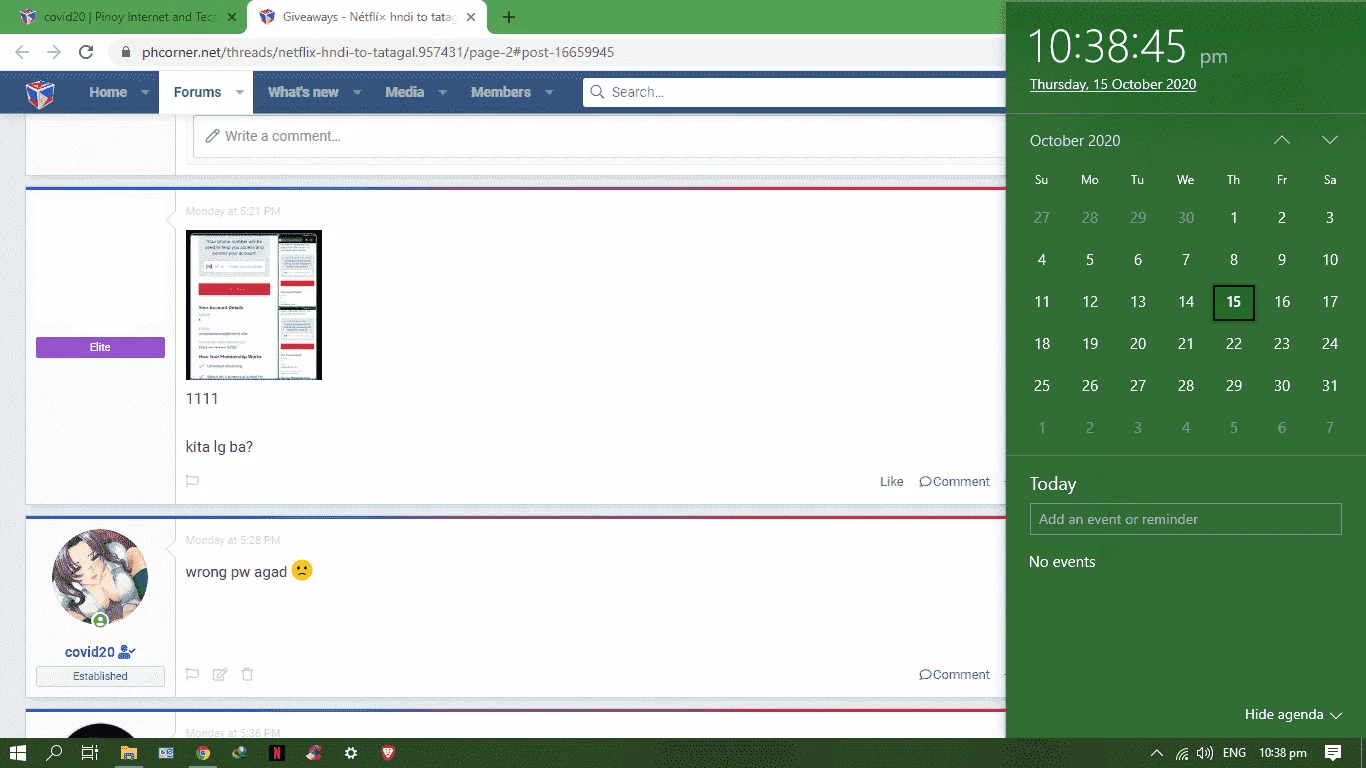Click in the Write a comment field
The image size is (1366, 768).
(598, 136)
